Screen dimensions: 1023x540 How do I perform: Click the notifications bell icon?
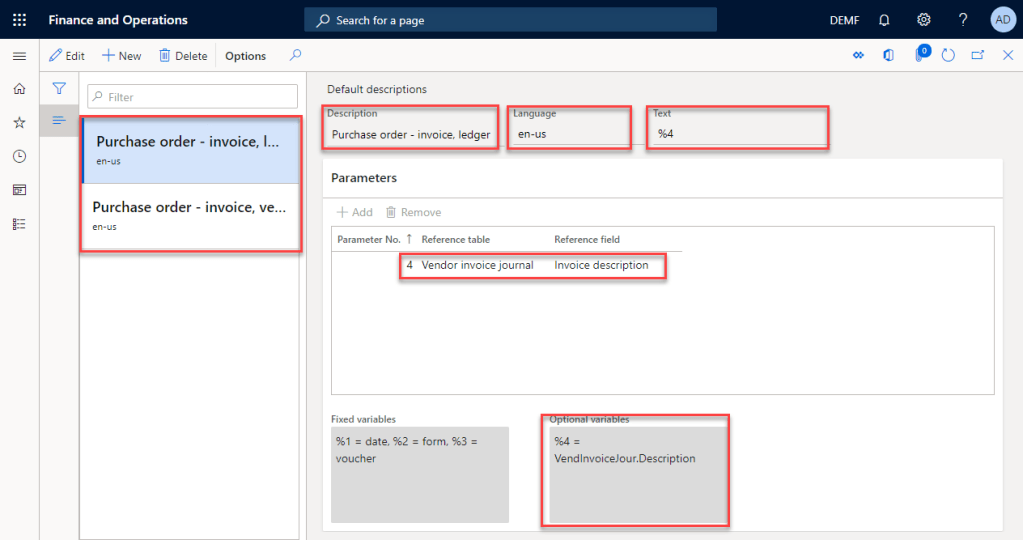pyautogui.click(x=884, y=20)
